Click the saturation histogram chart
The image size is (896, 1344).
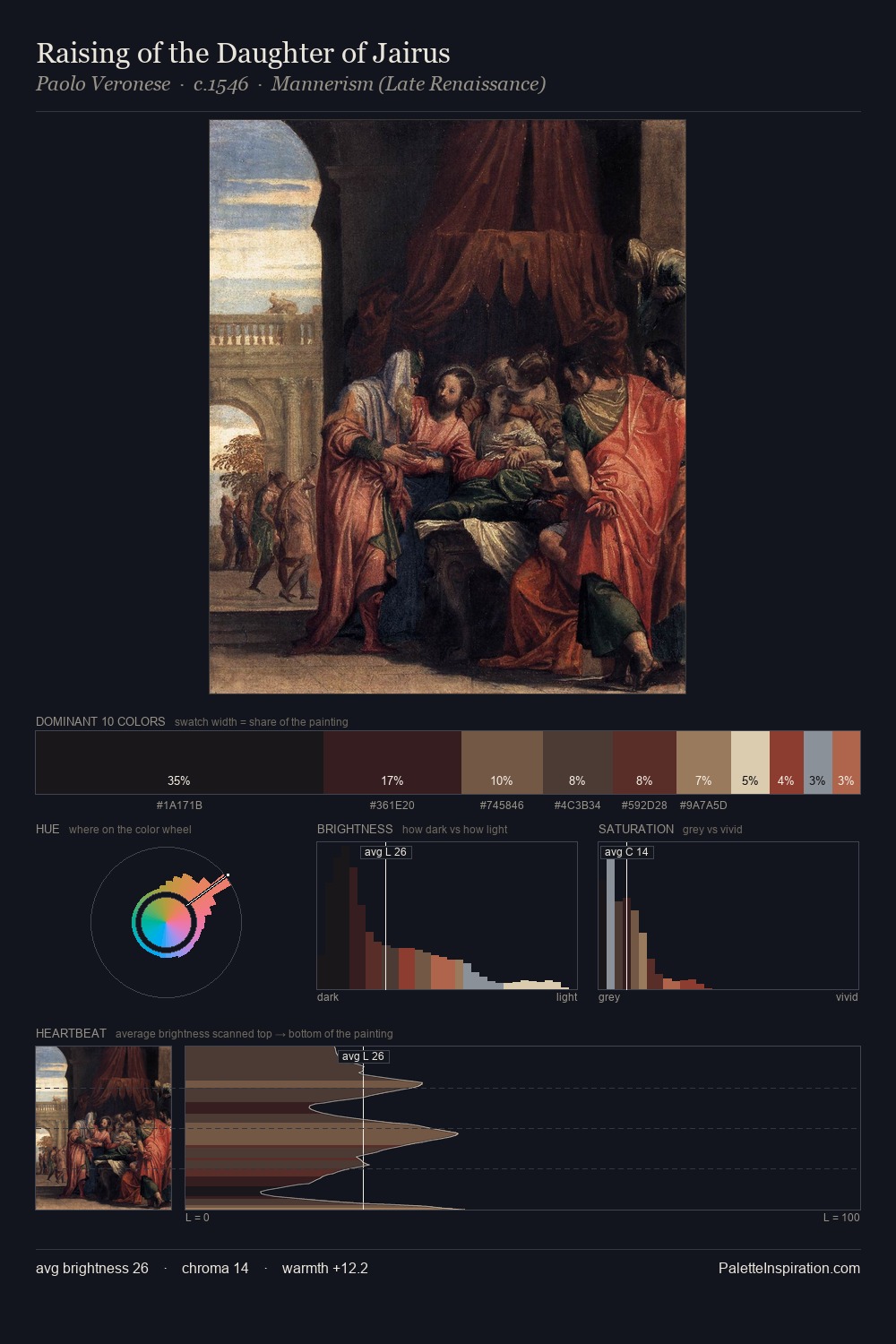tap(728, 916)
